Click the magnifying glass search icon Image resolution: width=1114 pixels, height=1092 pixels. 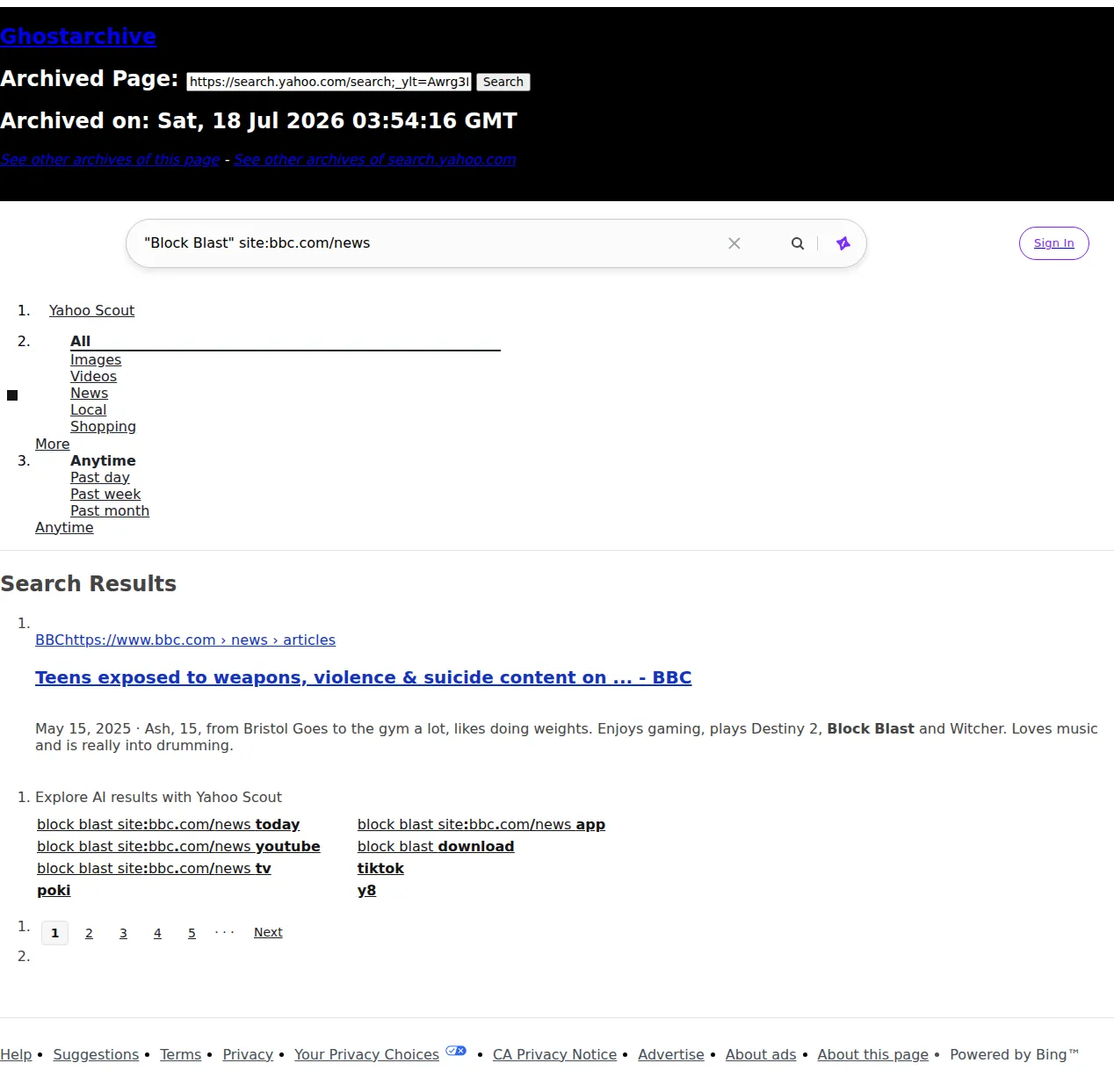point(798,243)
